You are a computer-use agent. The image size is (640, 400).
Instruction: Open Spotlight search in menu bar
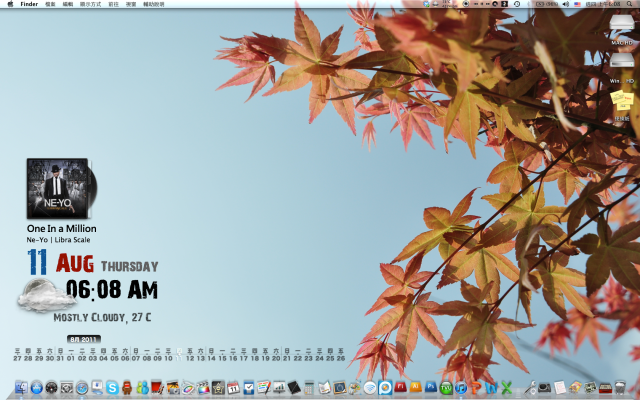[x=632, y=4]
